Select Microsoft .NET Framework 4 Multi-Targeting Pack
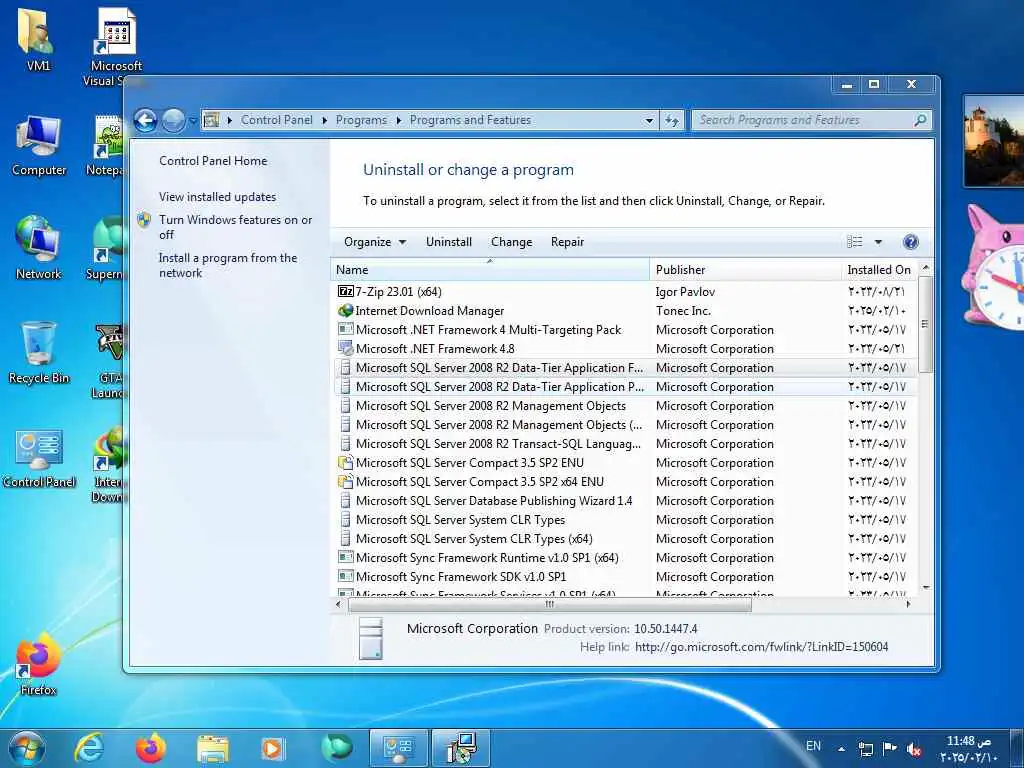1024x768 pixels. 625,330
